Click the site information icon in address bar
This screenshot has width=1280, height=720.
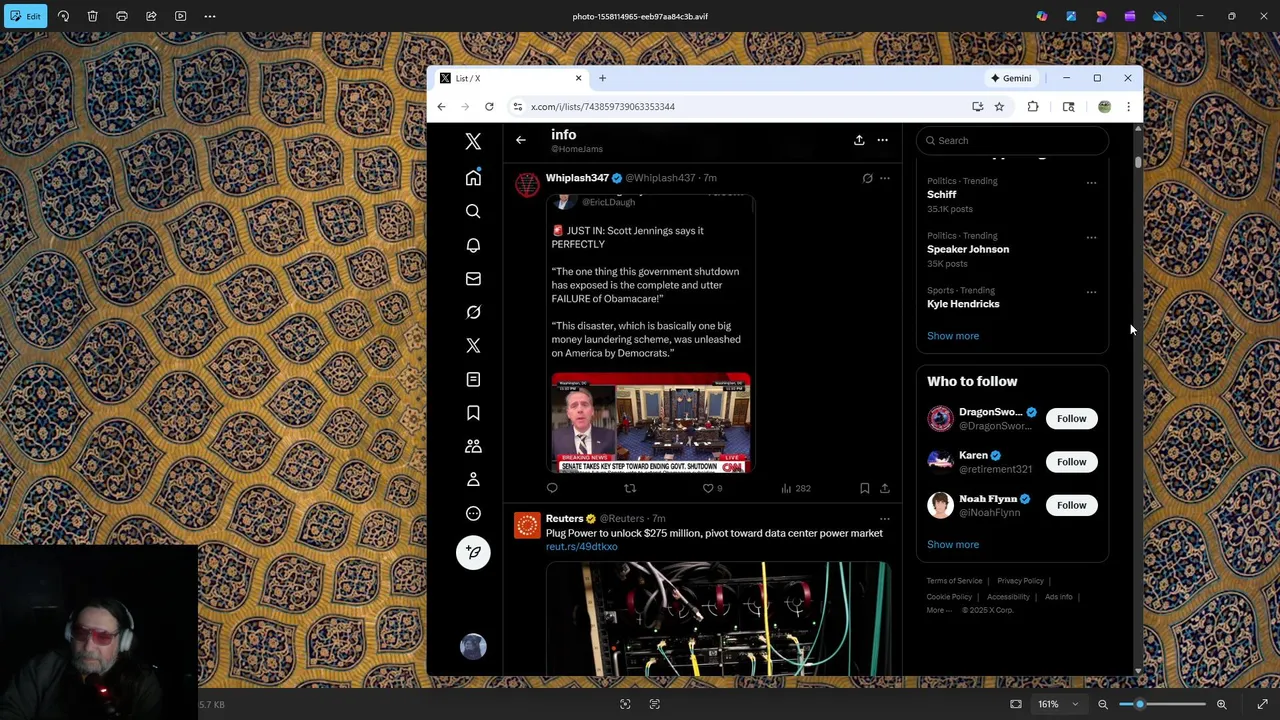(x=517, y=106)
